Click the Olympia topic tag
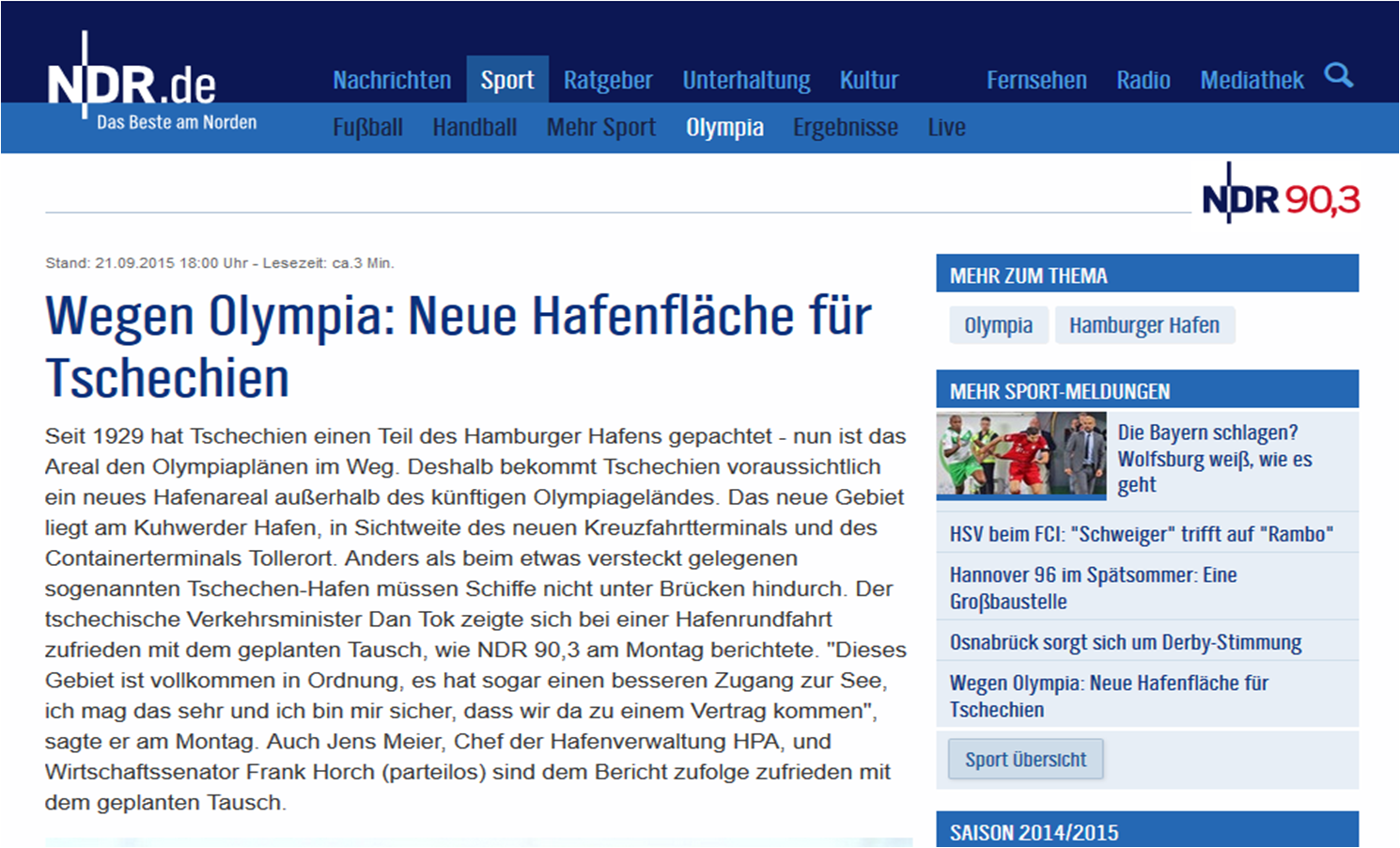Image resolution: width=1400 pixels, height=848 pixels. click(999, 325)
